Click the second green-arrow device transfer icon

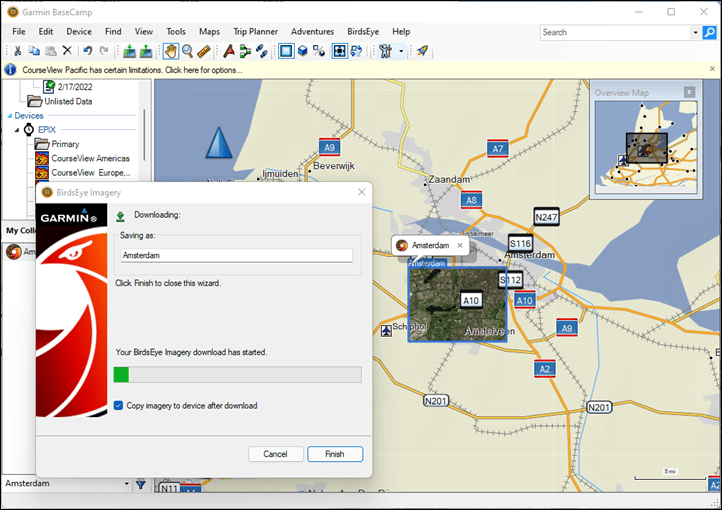click(x=146, y=51)
